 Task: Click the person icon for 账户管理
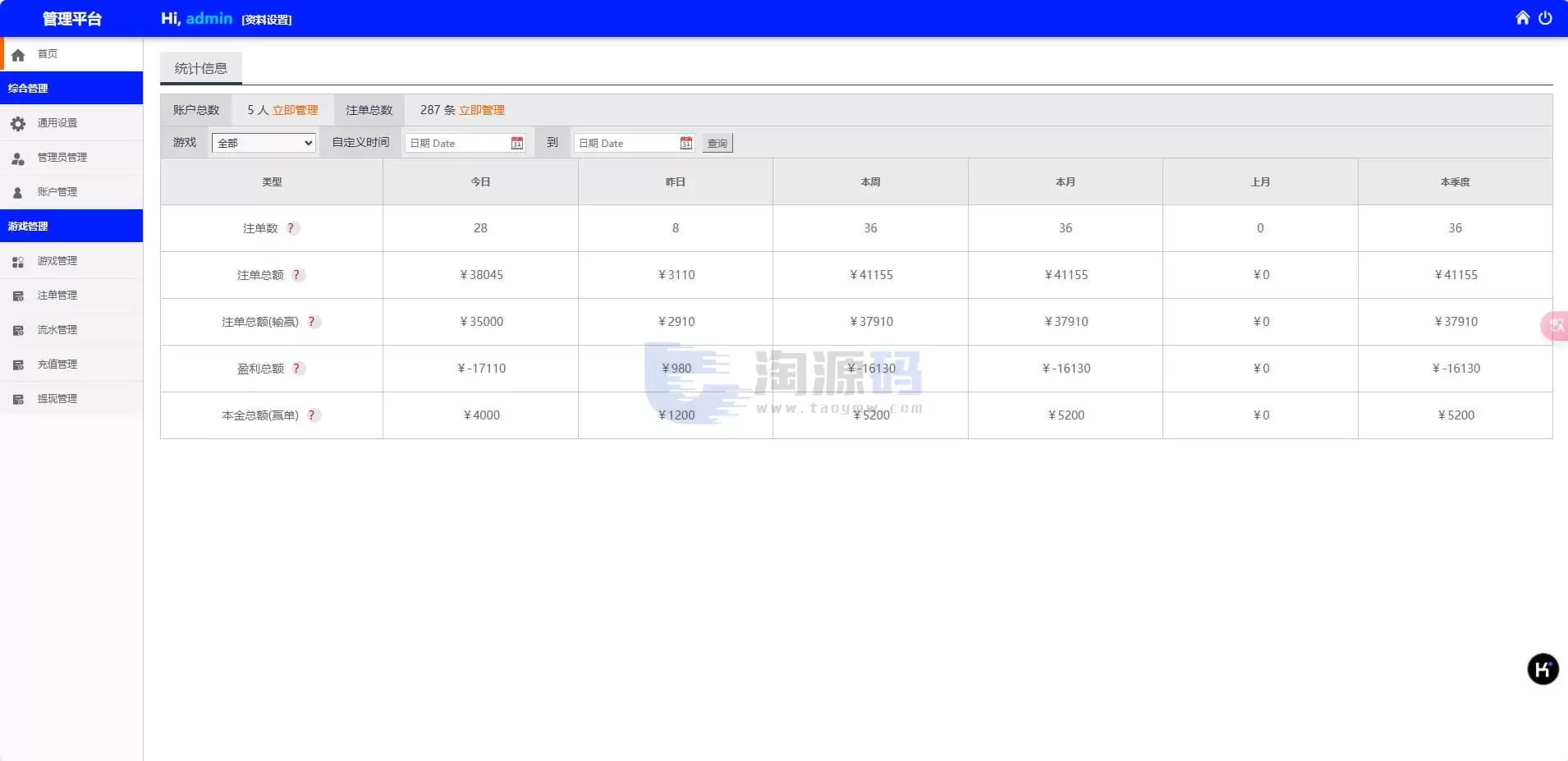click(x=18, y=192)
